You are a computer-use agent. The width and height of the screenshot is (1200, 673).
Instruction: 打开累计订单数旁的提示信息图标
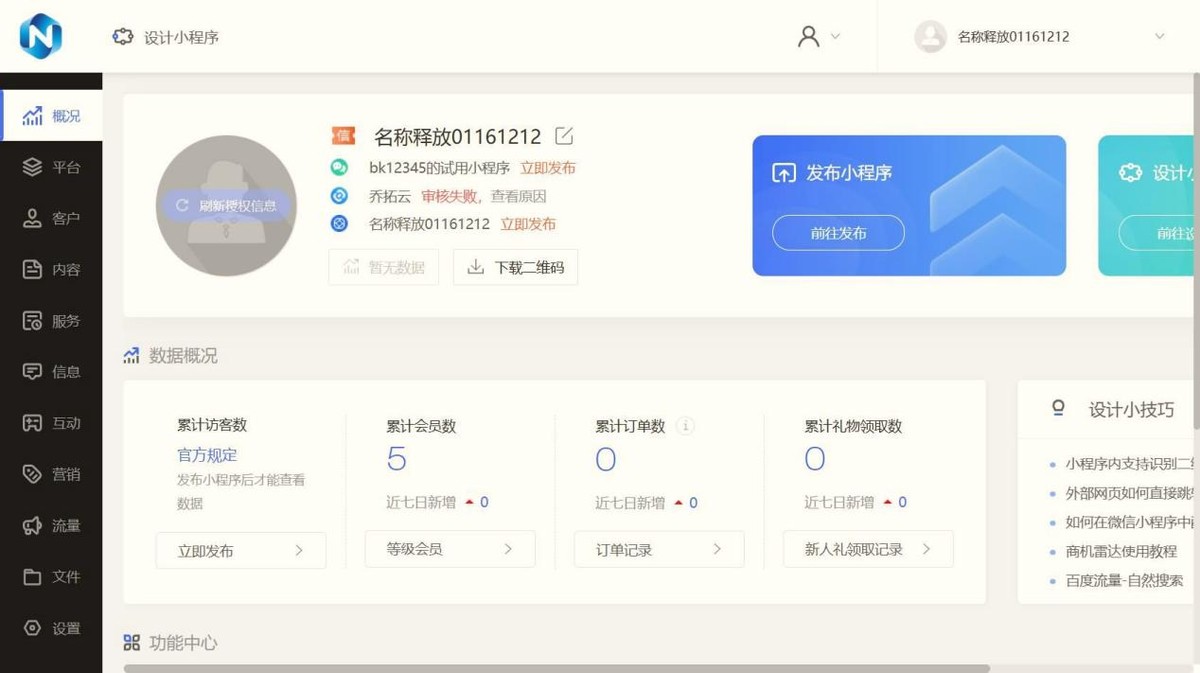684,424
